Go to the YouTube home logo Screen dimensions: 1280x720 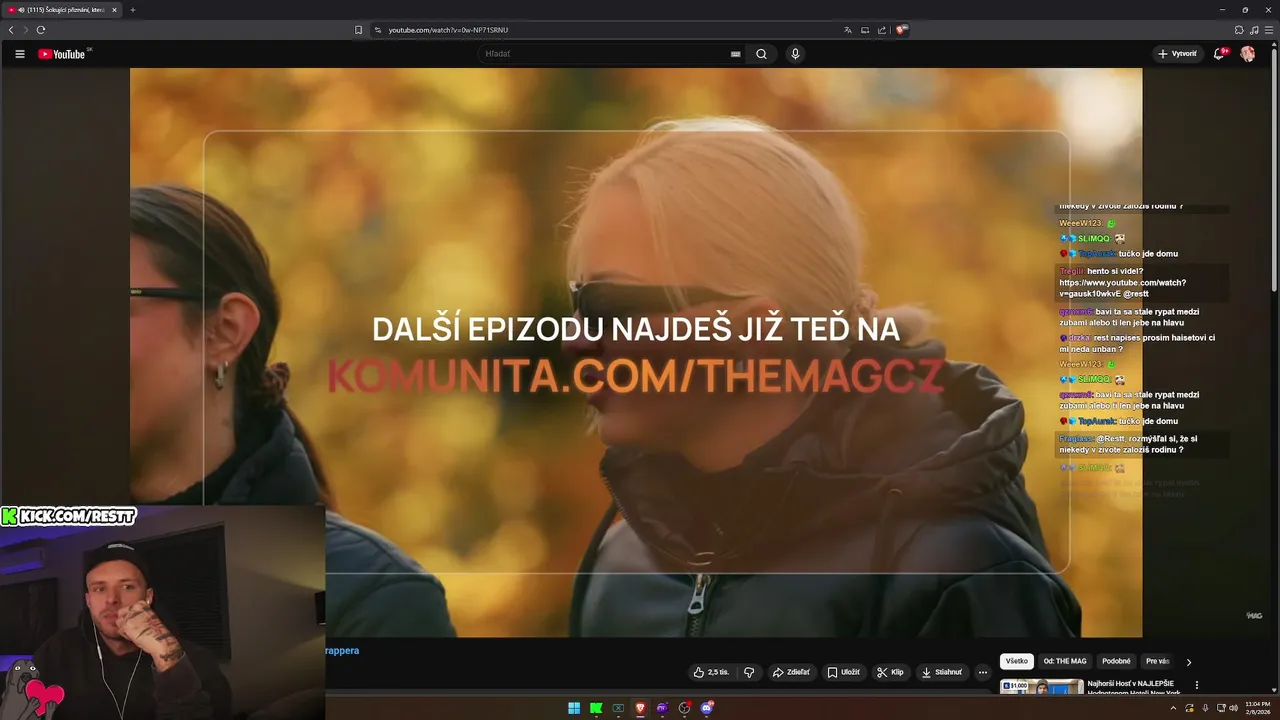point(62,54)
